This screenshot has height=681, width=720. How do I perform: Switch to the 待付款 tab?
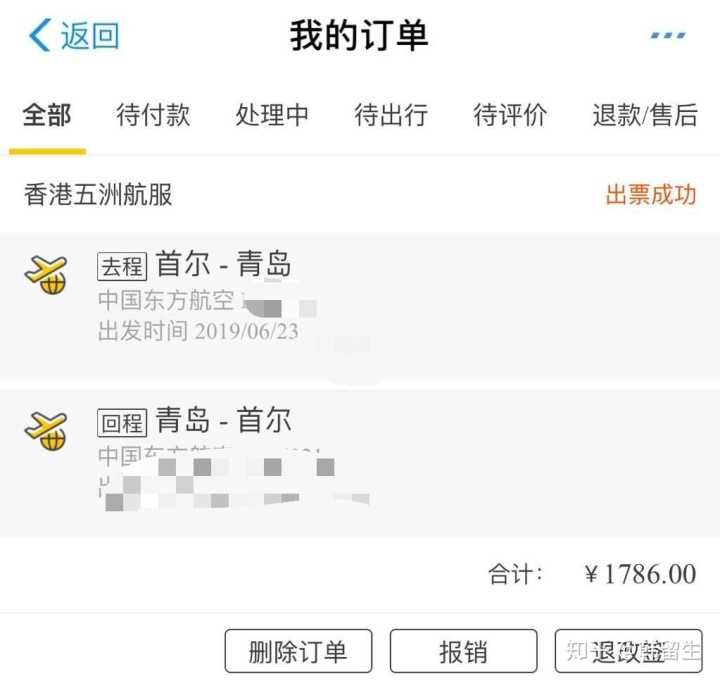(x=153, y=115)
